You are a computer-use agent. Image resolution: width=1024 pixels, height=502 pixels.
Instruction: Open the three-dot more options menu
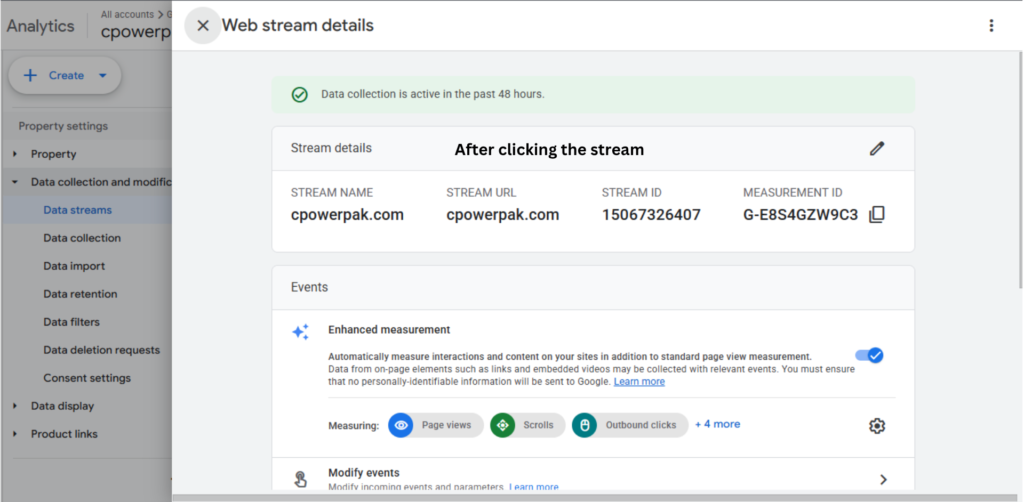[x=991, y=25]
